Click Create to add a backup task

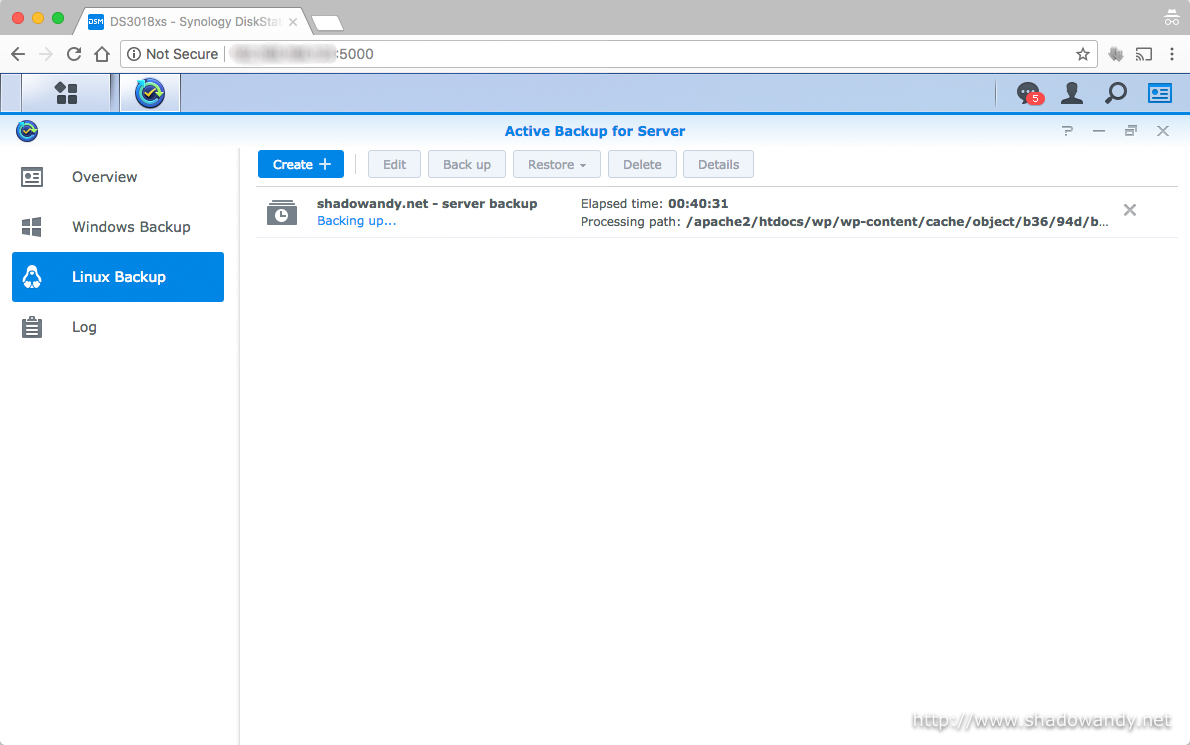click(301, 165)
